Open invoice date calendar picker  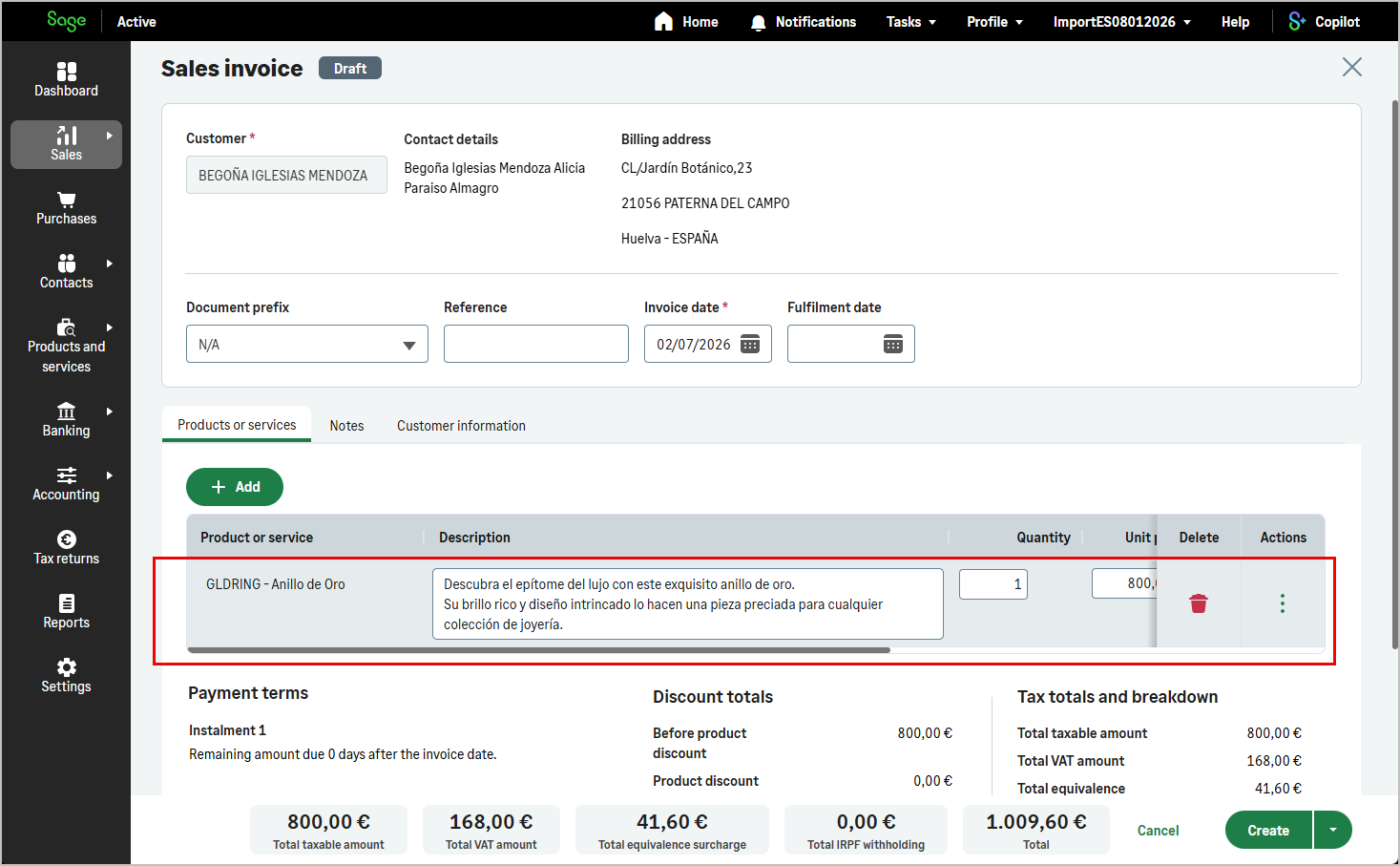[750, 345]
